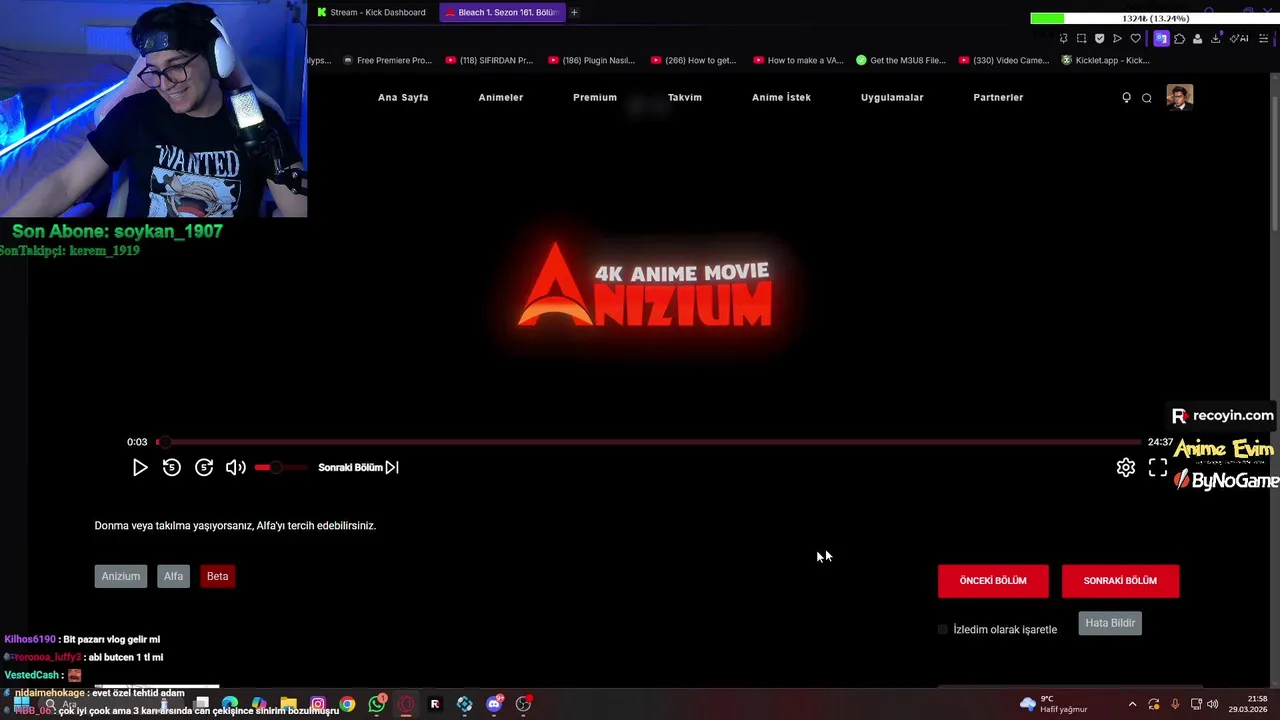
Task: Click the red ÖNCEKİ BÖLÜM button
Action: tap(993, 581)
